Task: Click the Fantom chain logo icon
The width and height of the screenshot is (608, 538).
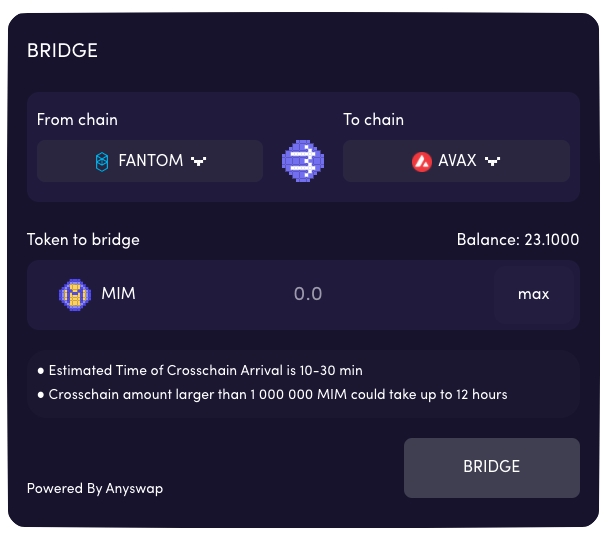Action: [x=101, y=161]
